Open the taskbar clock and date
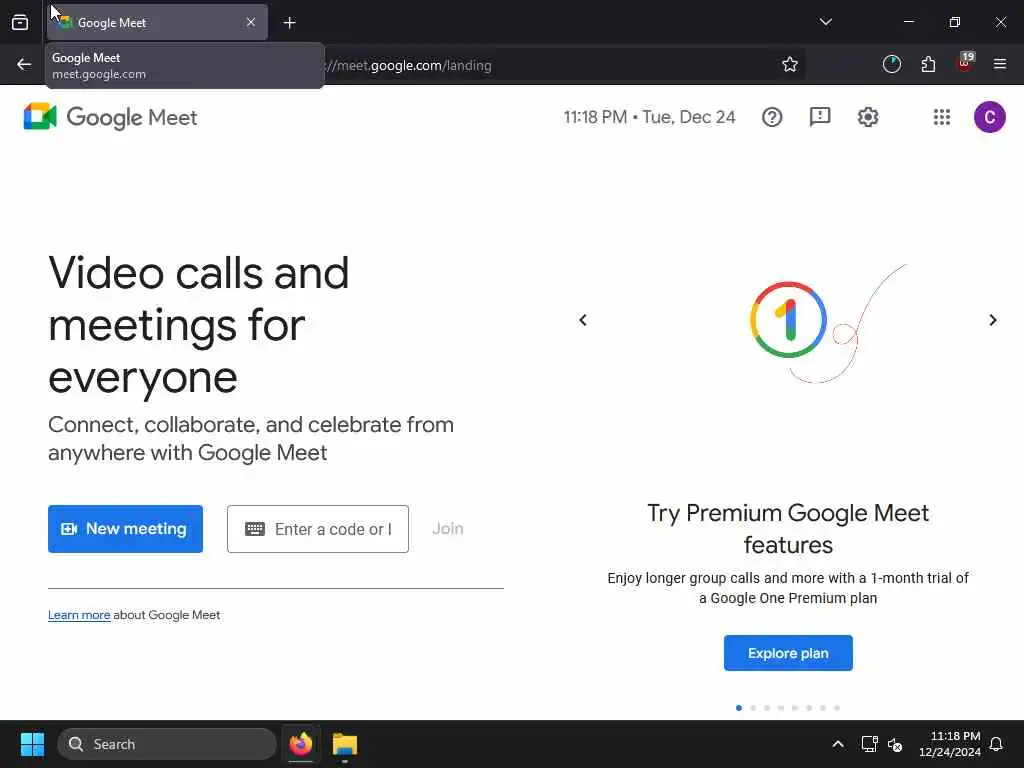Viewport: 1024px width, 768px height. [x=950, y=744]
